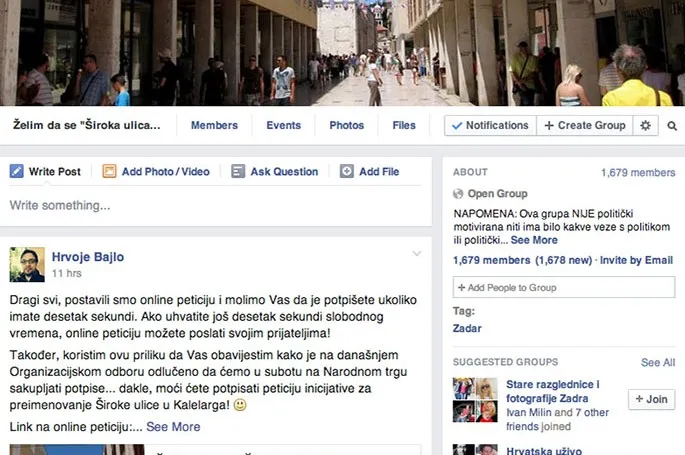Expand the post with See More link
This screenshot has height=455, width=685.
(x=173, y=427)
